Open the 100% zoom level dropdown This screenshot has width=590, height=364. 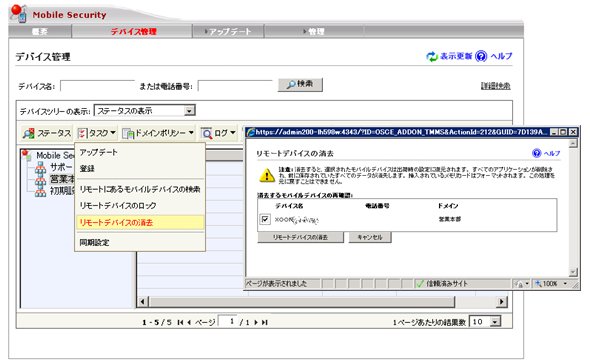[x=565, y=283]
